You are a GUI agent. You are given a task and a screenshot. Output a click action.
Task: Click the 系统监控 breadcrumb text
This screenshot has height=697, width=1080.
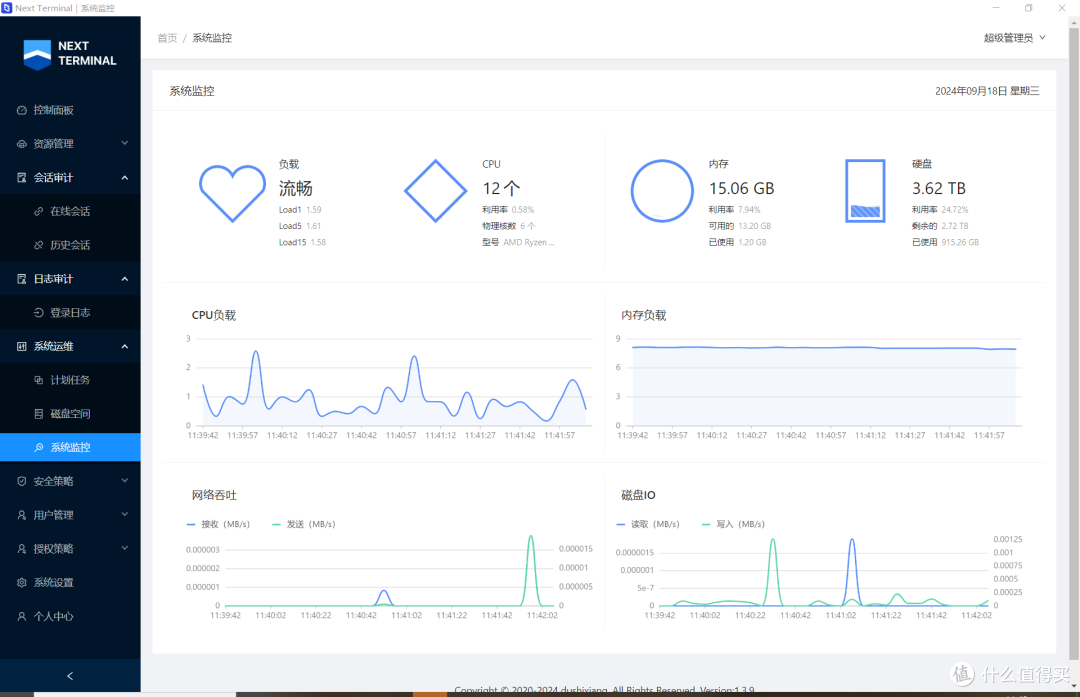coord(212,38)
